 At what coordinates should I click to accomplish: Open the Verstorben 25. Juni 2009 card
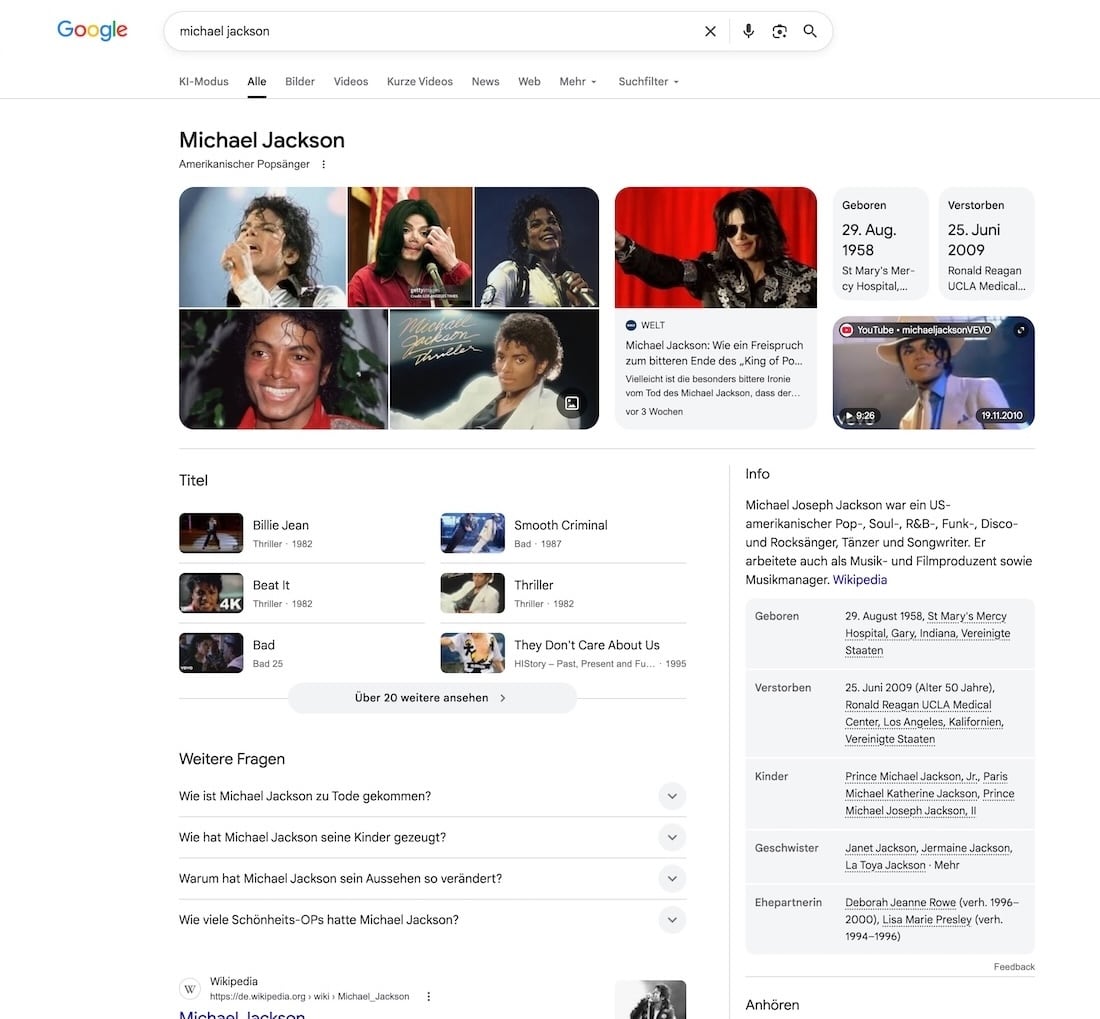(986, 243)
